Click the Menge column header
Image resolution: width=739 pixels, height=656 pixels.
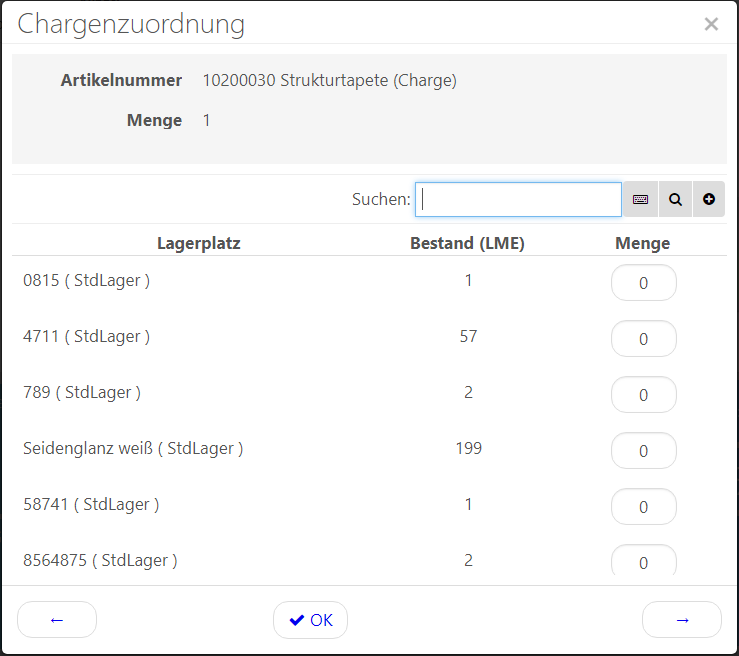coord(642,243)
